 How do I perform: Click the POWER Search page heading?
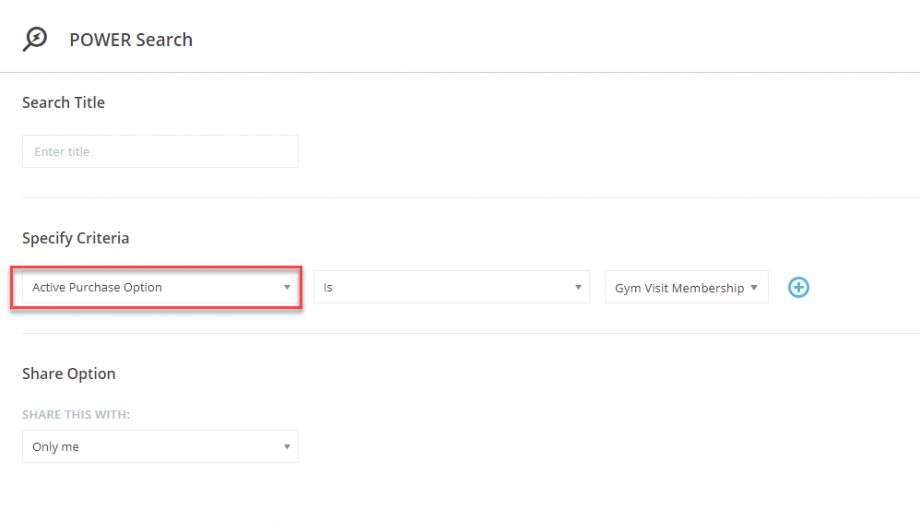tap(131, 40)
